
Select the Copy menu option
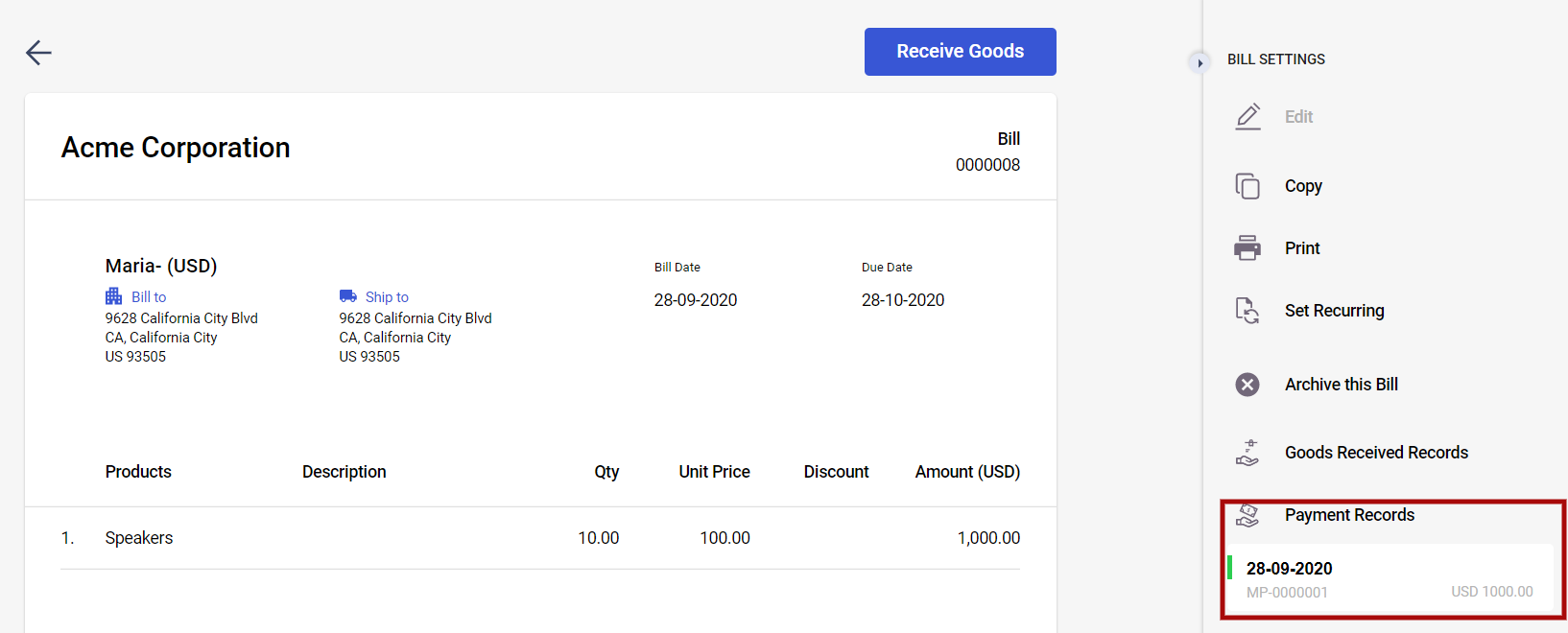tap(1303, 186)
